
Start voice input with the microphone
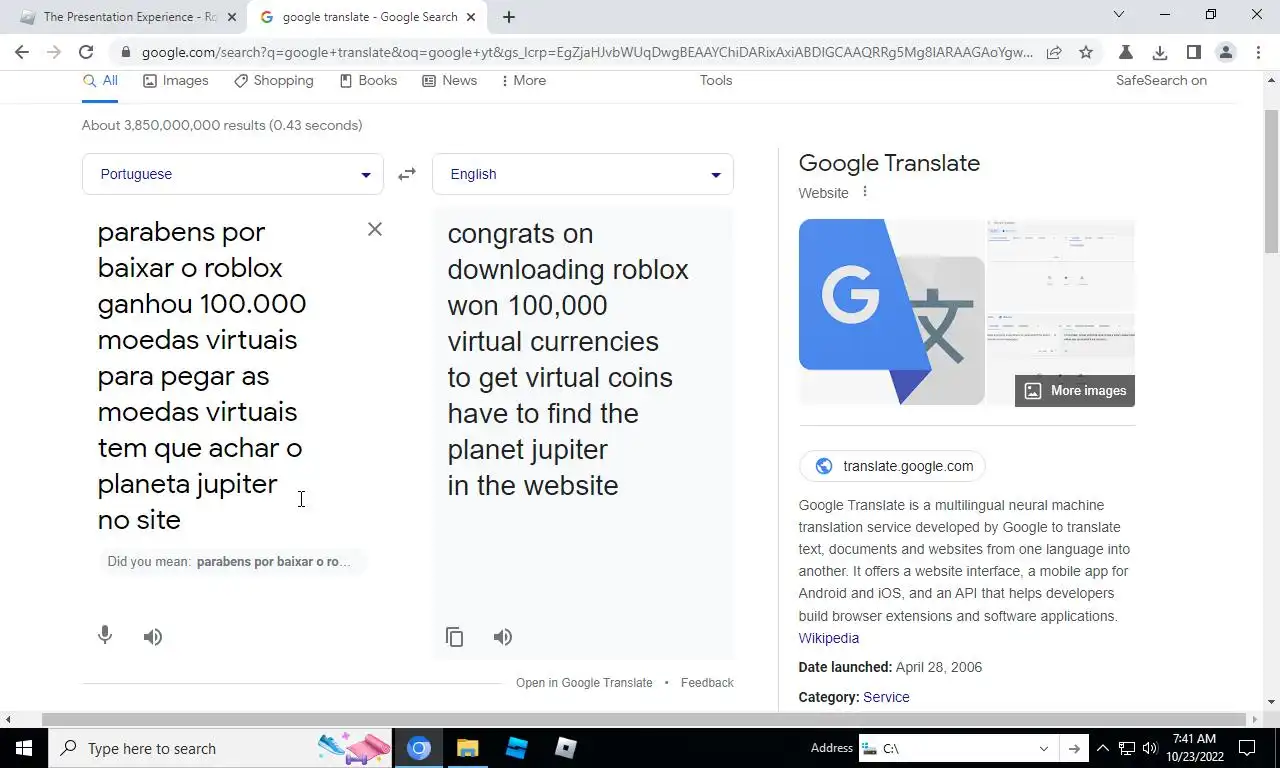105,636
